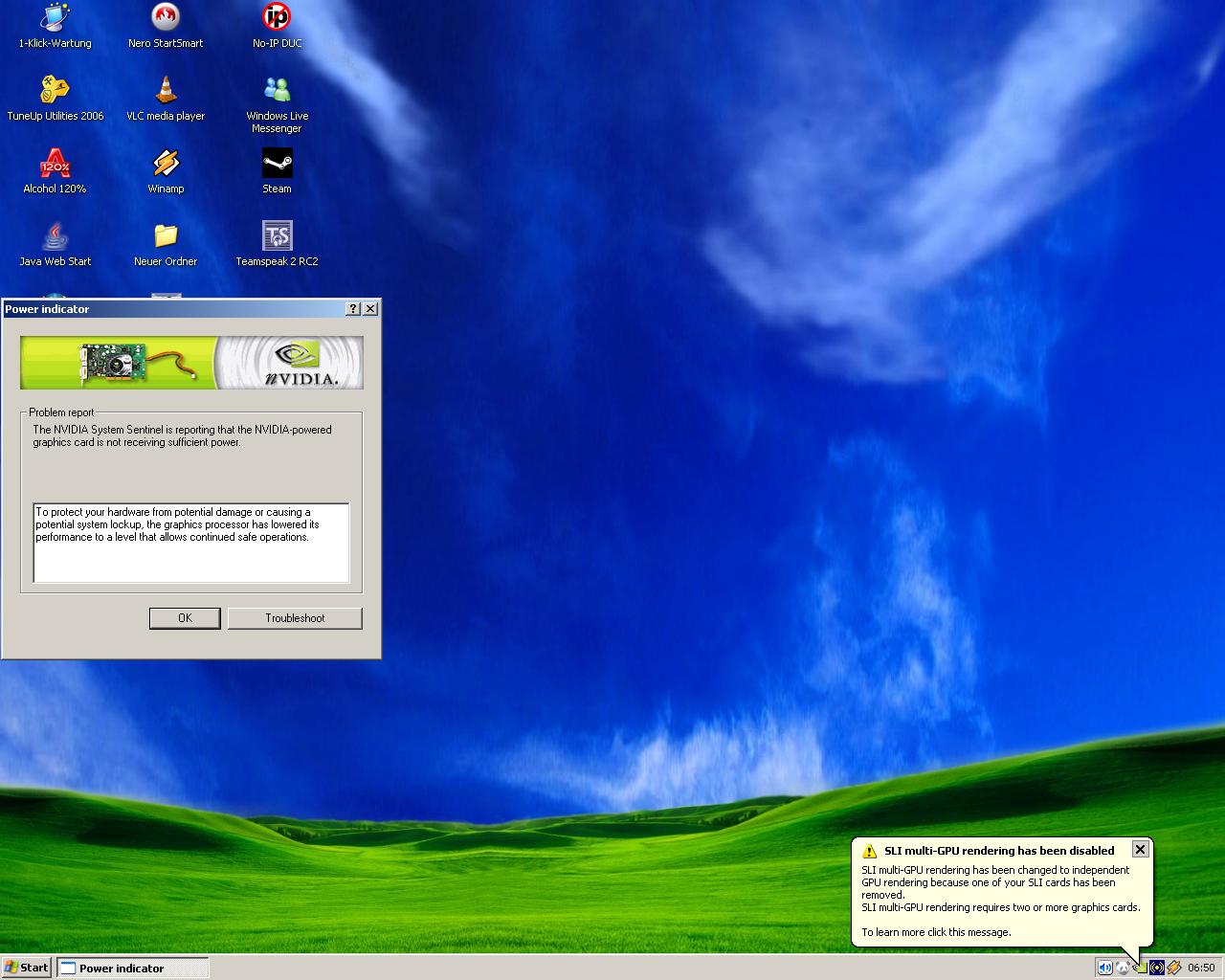Open the 1-Klick-Wartung desktop icon
The height and width of the screenshot is (980, 1225).
[55, 27]
